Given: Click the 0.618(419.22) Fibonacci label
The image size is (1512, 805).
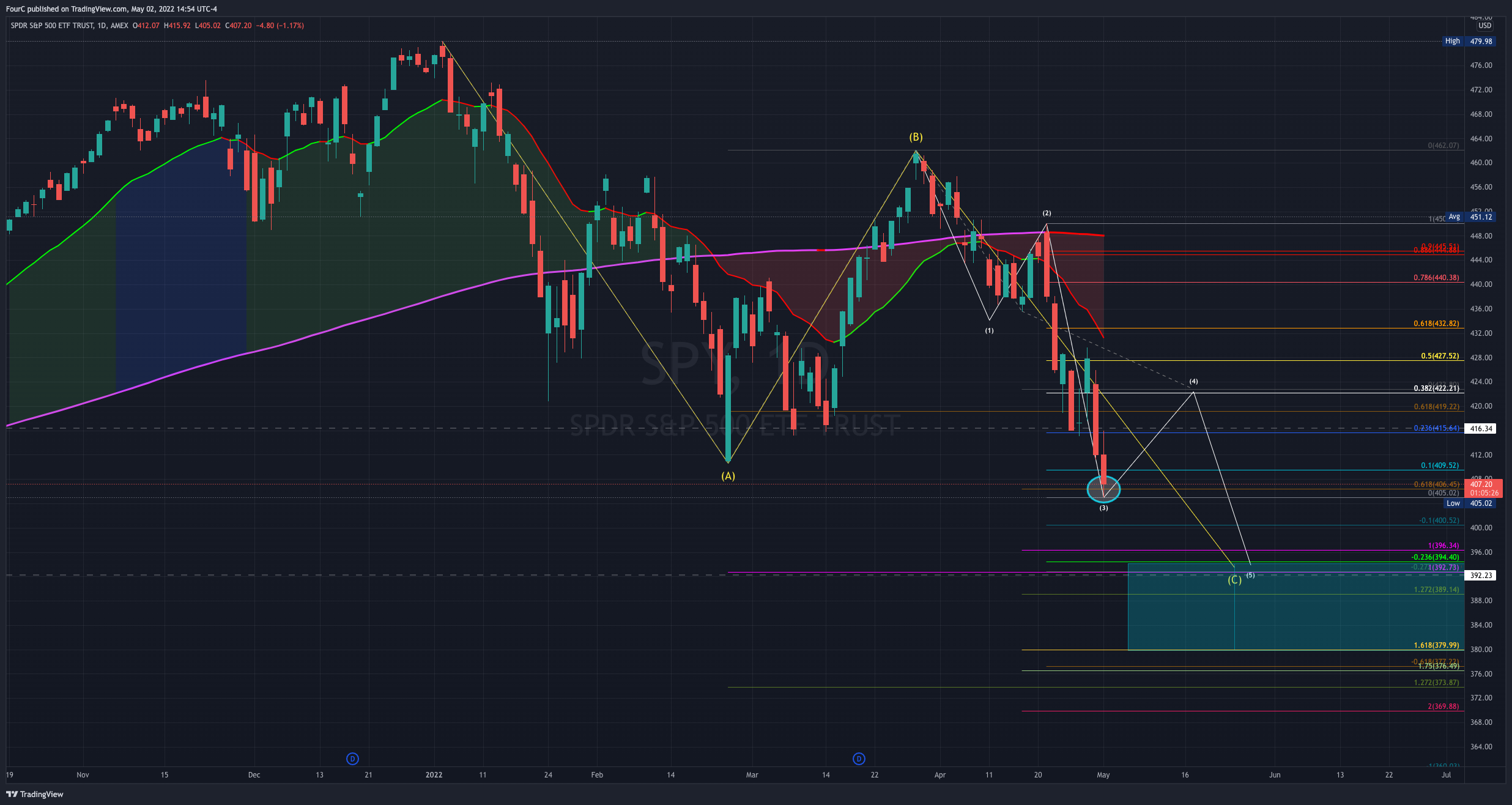Looking at the screenshot, I should pos(1436,407).
